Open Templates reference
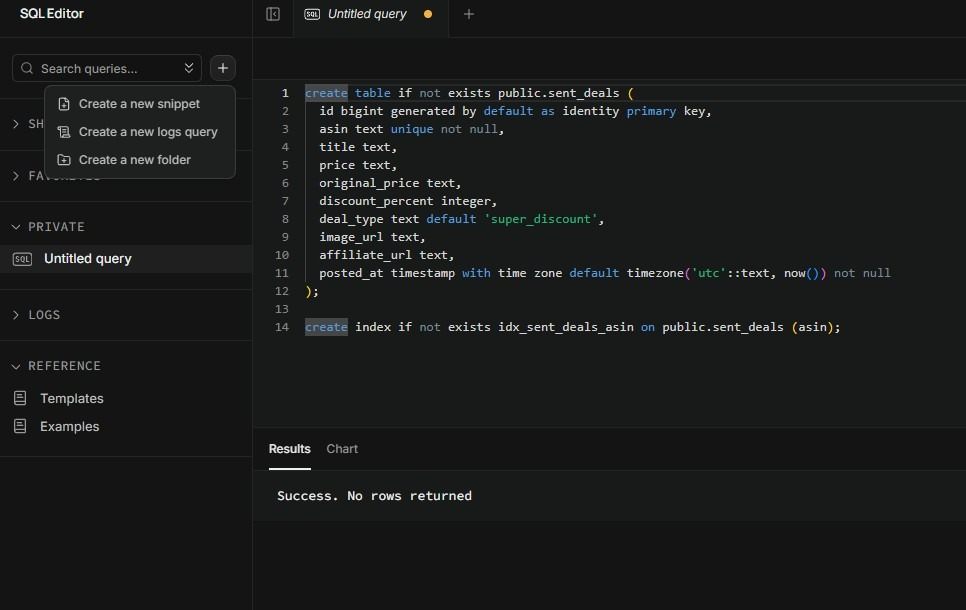The image size is (966, 610). [x=71, y=399]
